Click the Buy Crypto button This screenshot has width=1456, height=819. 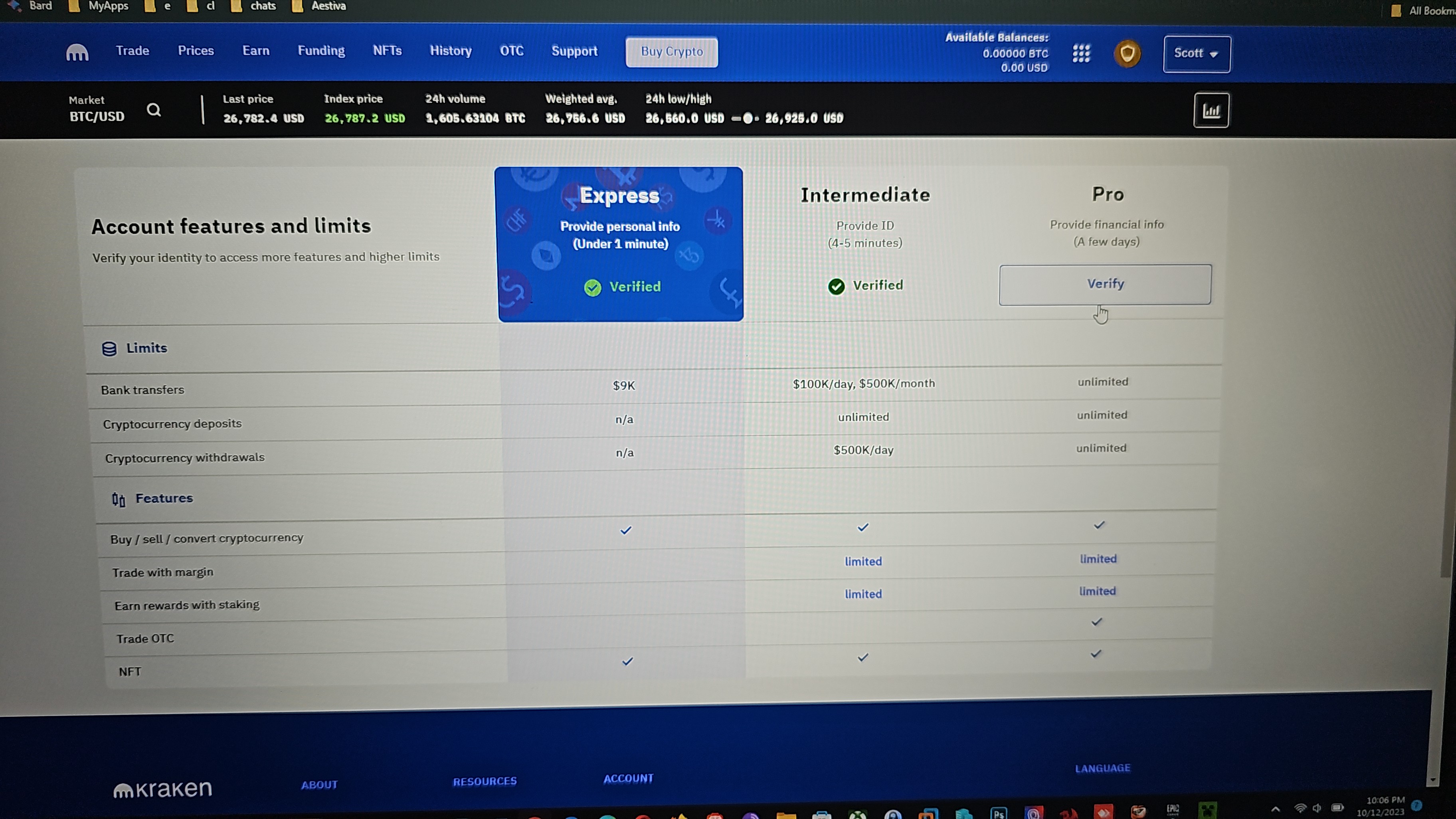coord(671,52)
